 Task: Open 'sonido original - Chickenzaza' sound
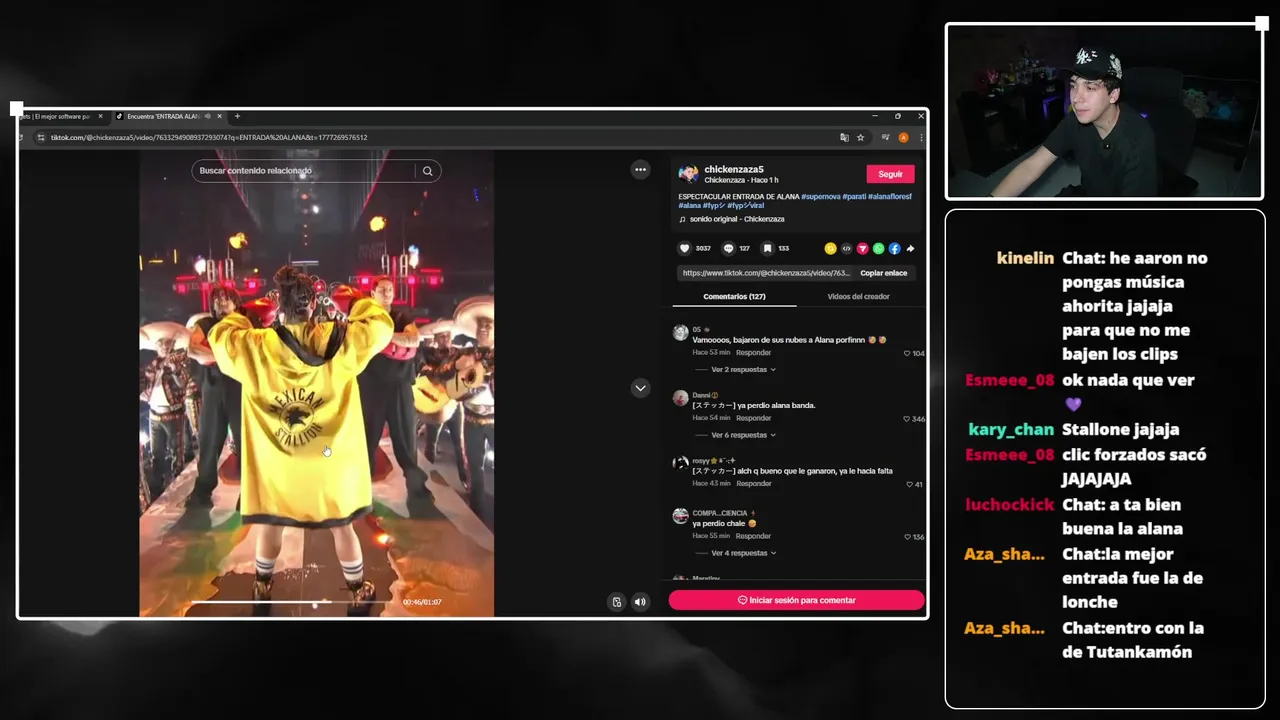pyautogui.click(x=737, y=219)
